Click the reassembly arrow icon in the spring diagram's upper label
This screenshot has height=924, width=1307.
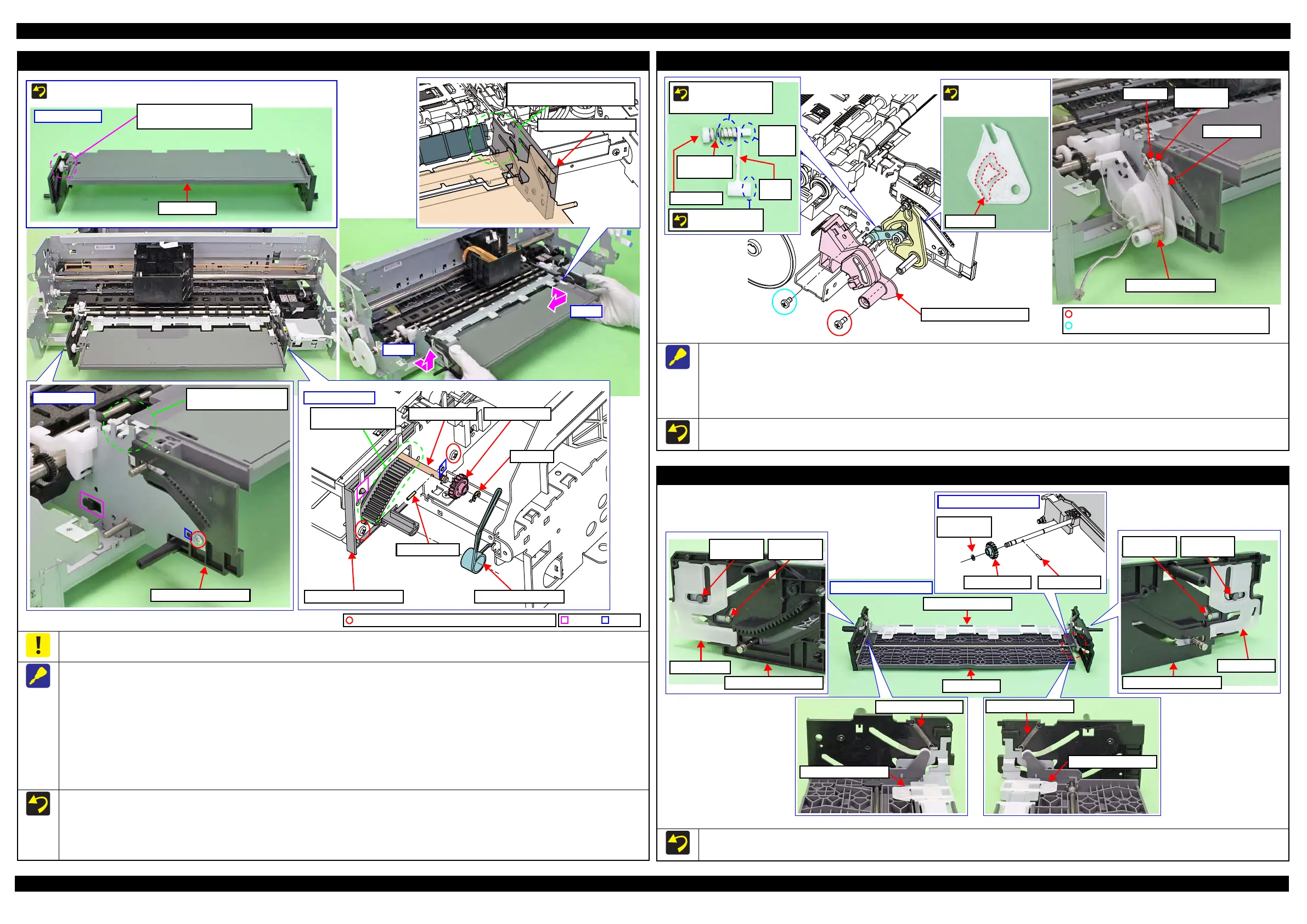pyautogui.click(x=681, y=93)
